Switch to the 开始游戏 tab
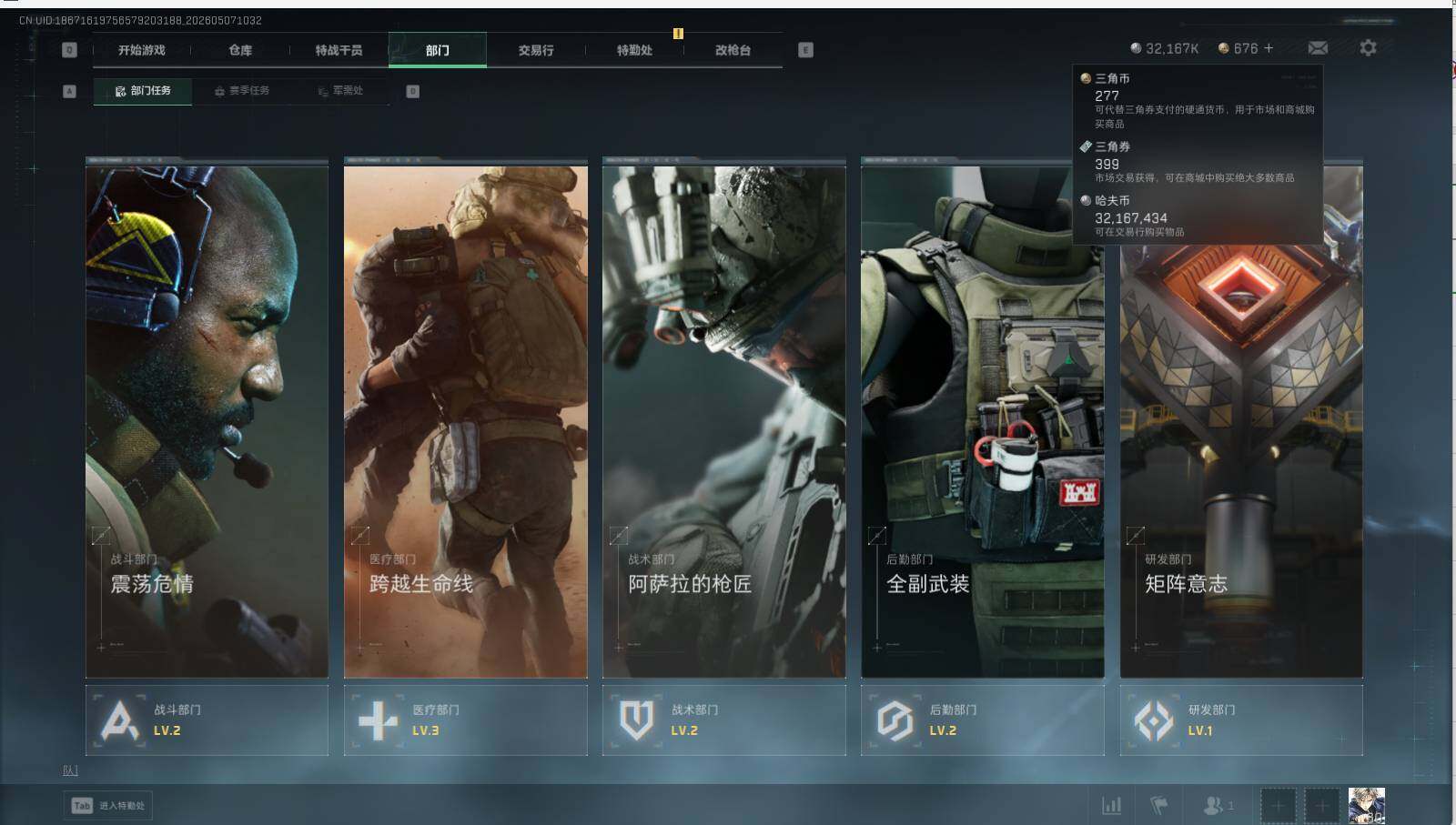1456x825 pixels. coord(142,50)
